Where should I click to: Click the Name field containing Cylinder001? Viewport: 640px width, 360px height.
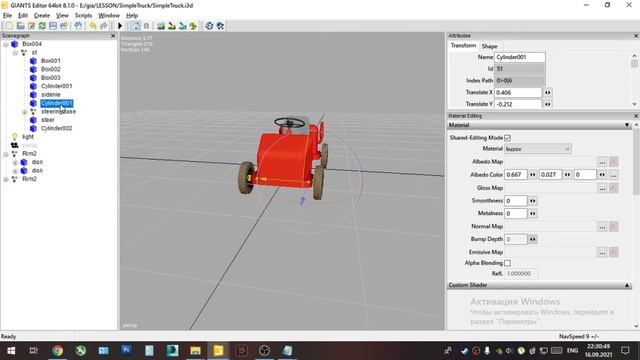coord(520,57)
